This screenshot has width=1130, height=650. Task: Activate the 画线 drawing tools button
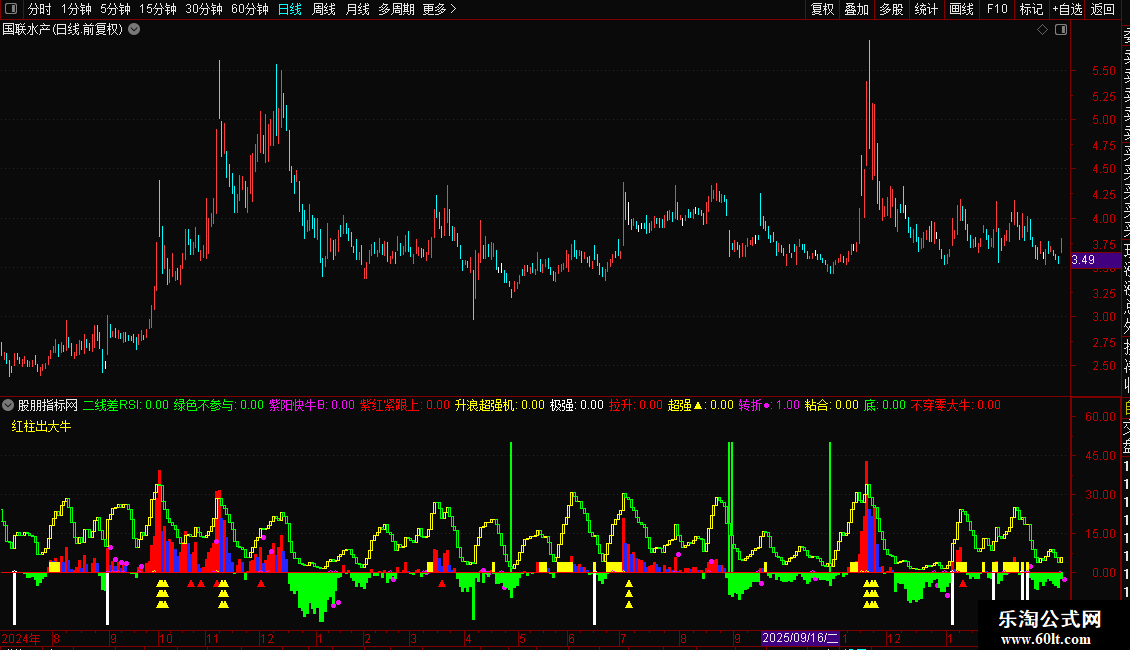pos(961,9)
